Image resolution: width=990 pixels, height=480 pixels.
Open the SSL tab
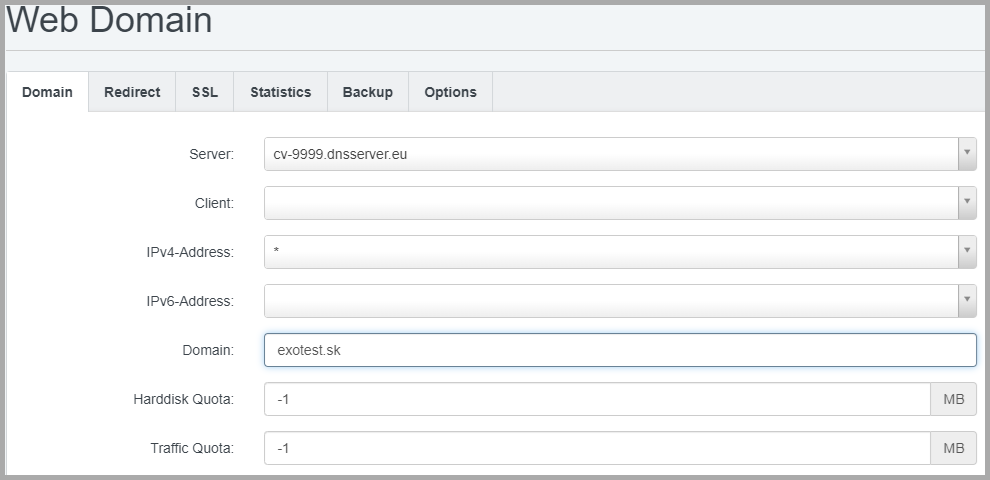pyautogui.click(x=205, y=92)
